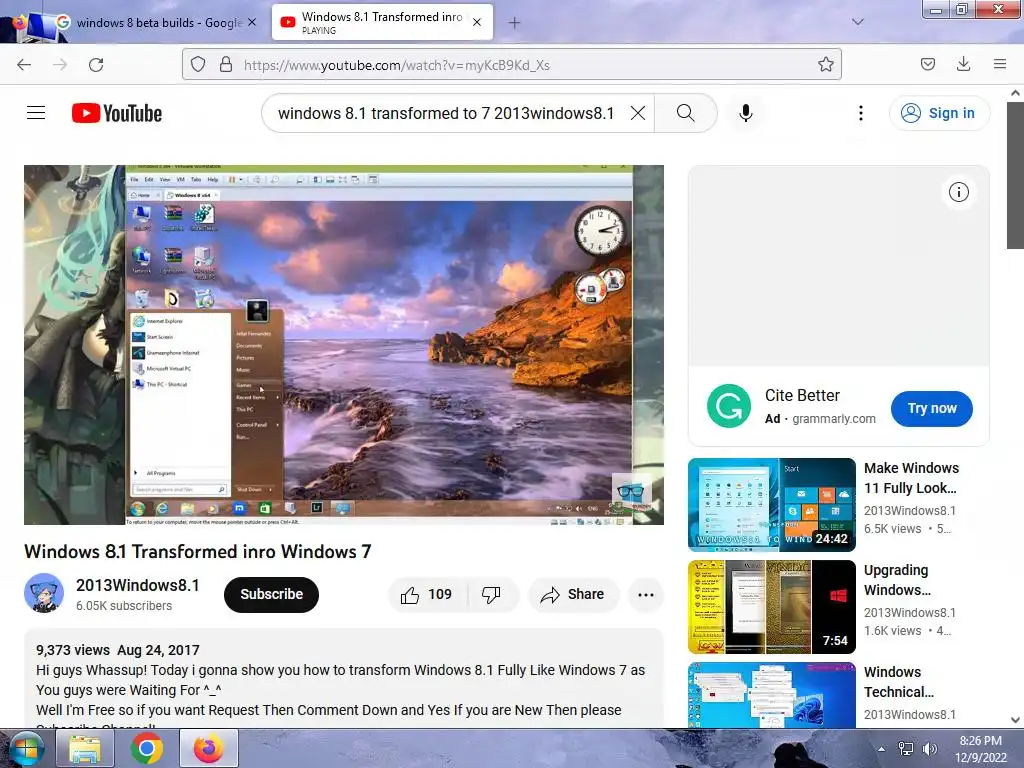
Task: Close the playing YouTube tab
Action: (477, 22)
